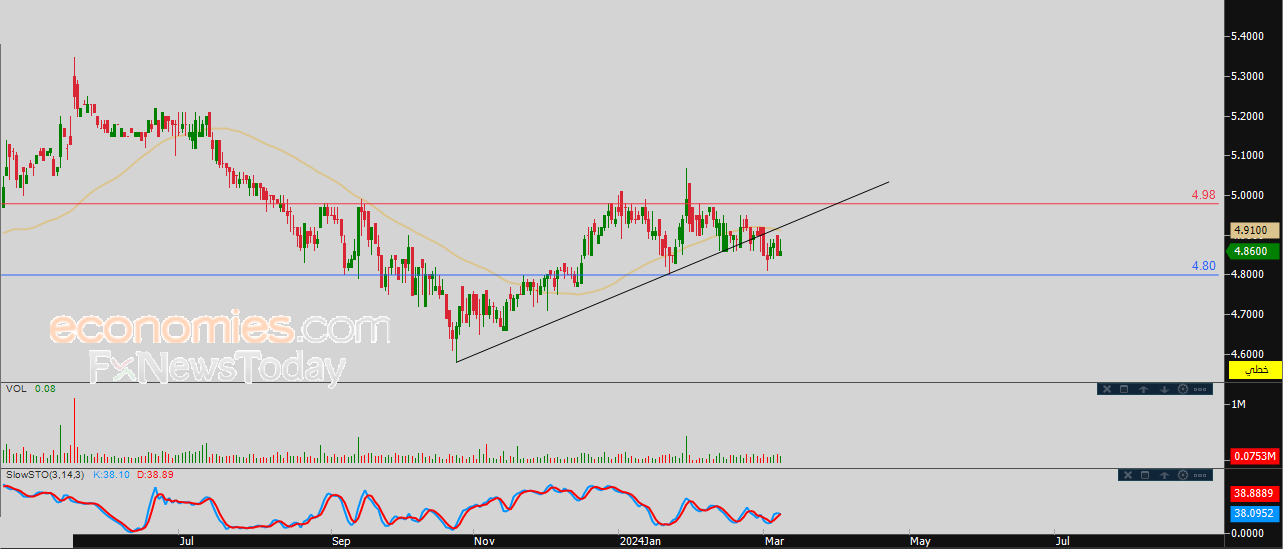Click the 4.9100 moving average price tag

[1254, 230]
